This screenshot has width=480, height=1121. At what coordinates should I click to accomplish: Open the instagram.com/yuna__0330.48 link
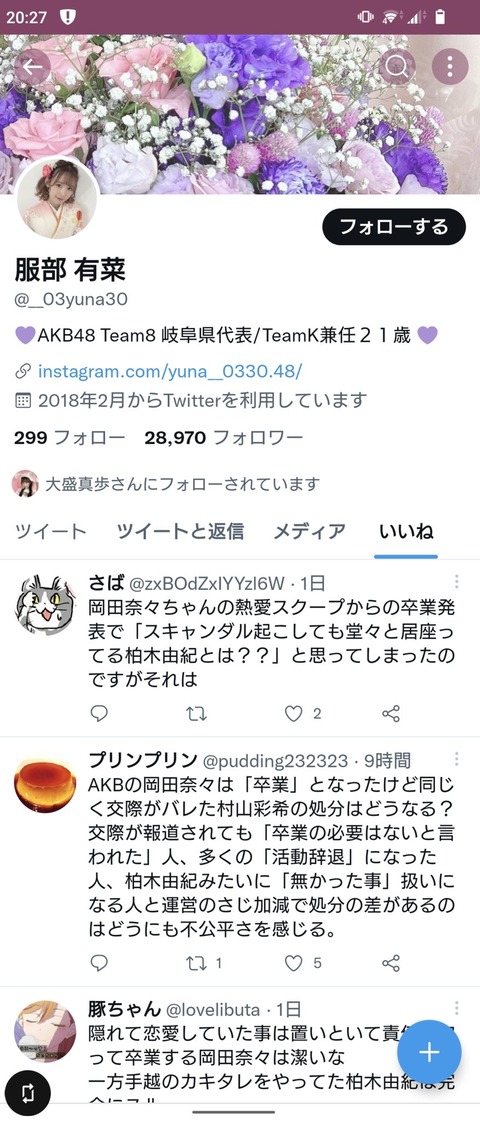[170, 371]
